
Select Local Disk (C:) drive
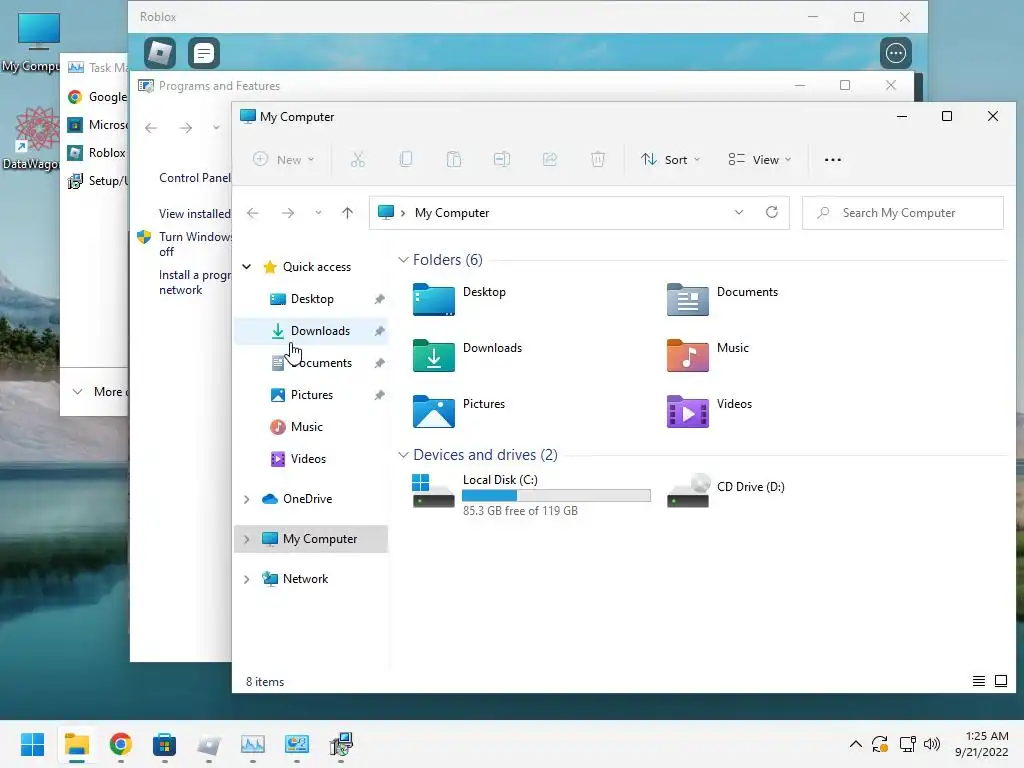(531, 494)
